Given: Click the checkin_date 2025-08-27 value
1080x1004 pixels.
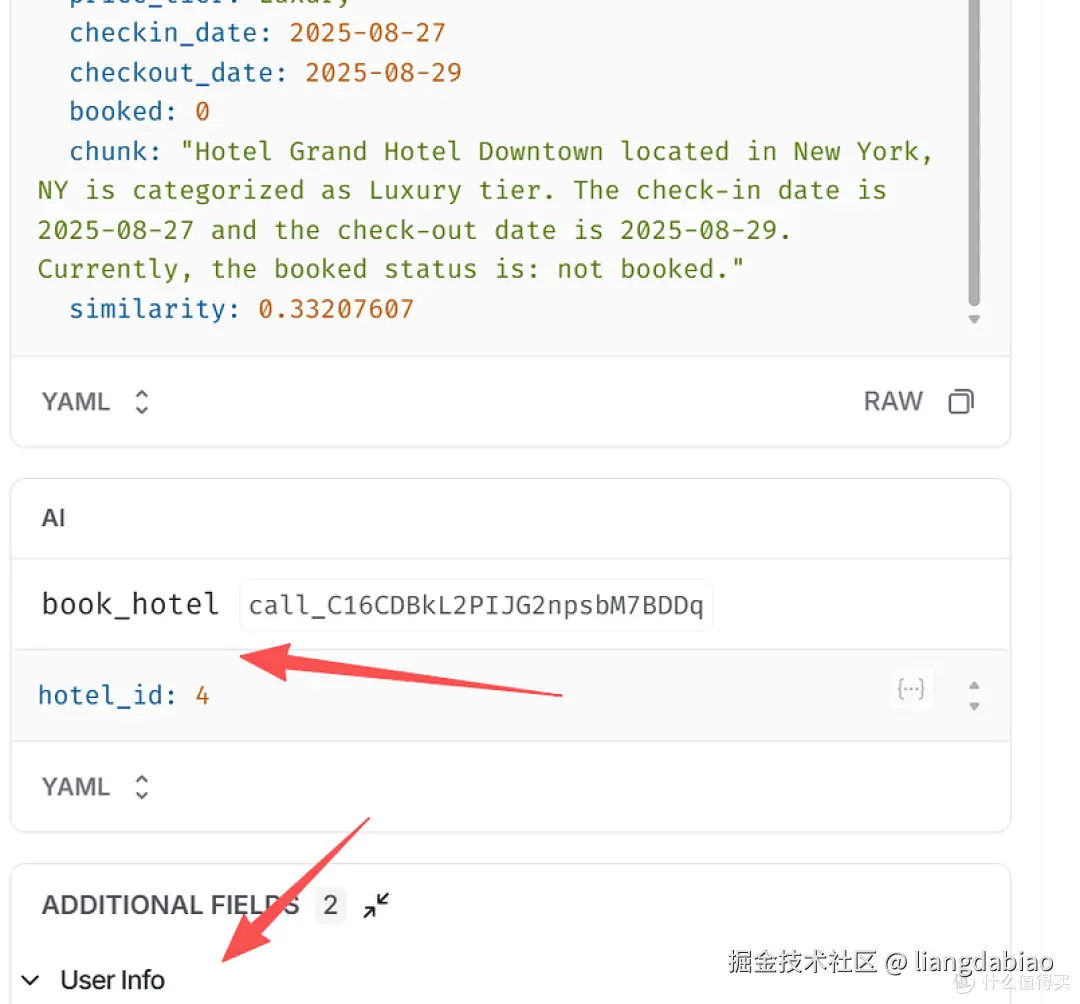Looking at the screenshot, I should (367, 33).
